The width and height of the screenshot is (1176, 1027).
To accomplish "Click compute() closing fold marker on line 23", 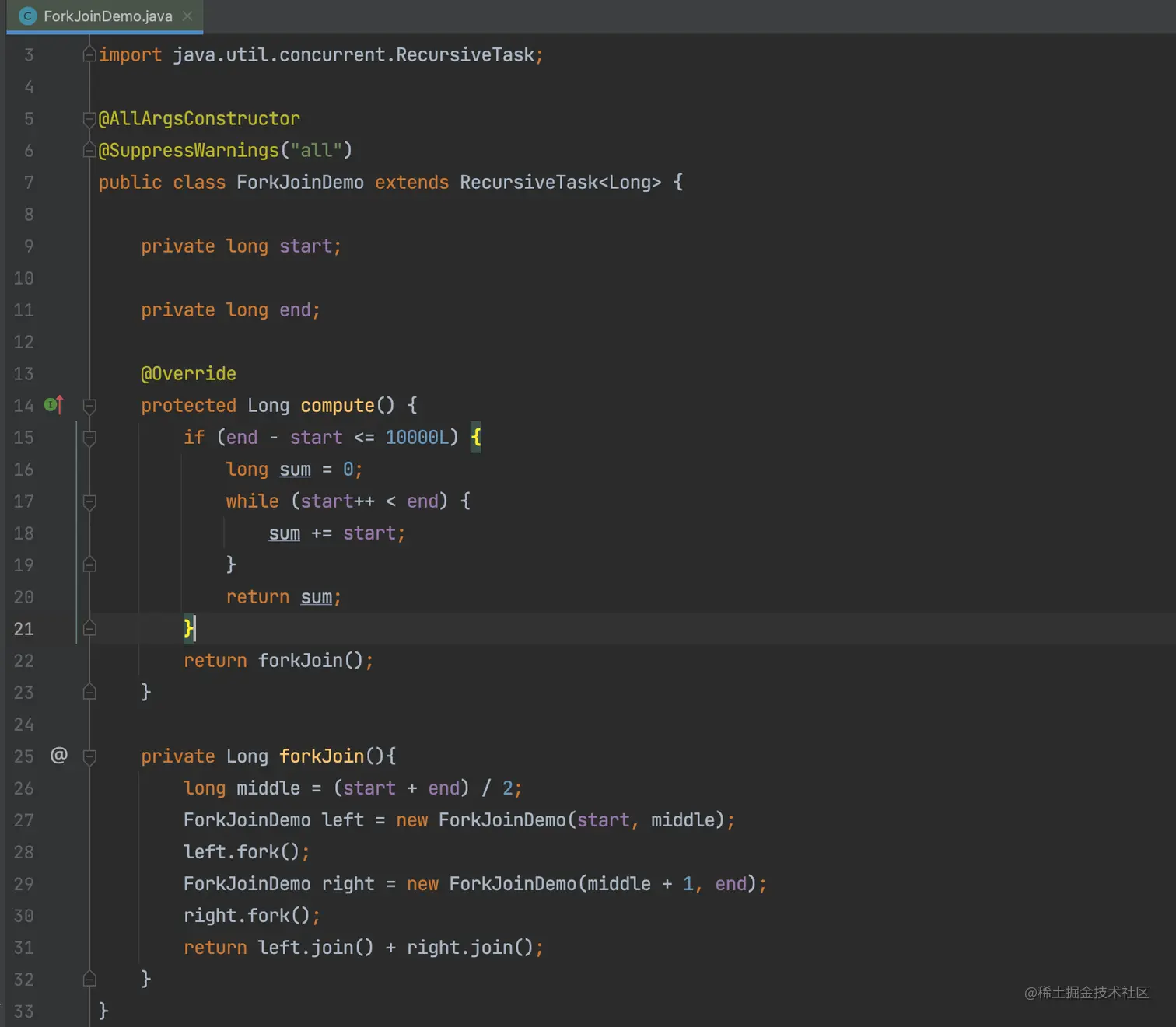I will [x=89, y=693].
